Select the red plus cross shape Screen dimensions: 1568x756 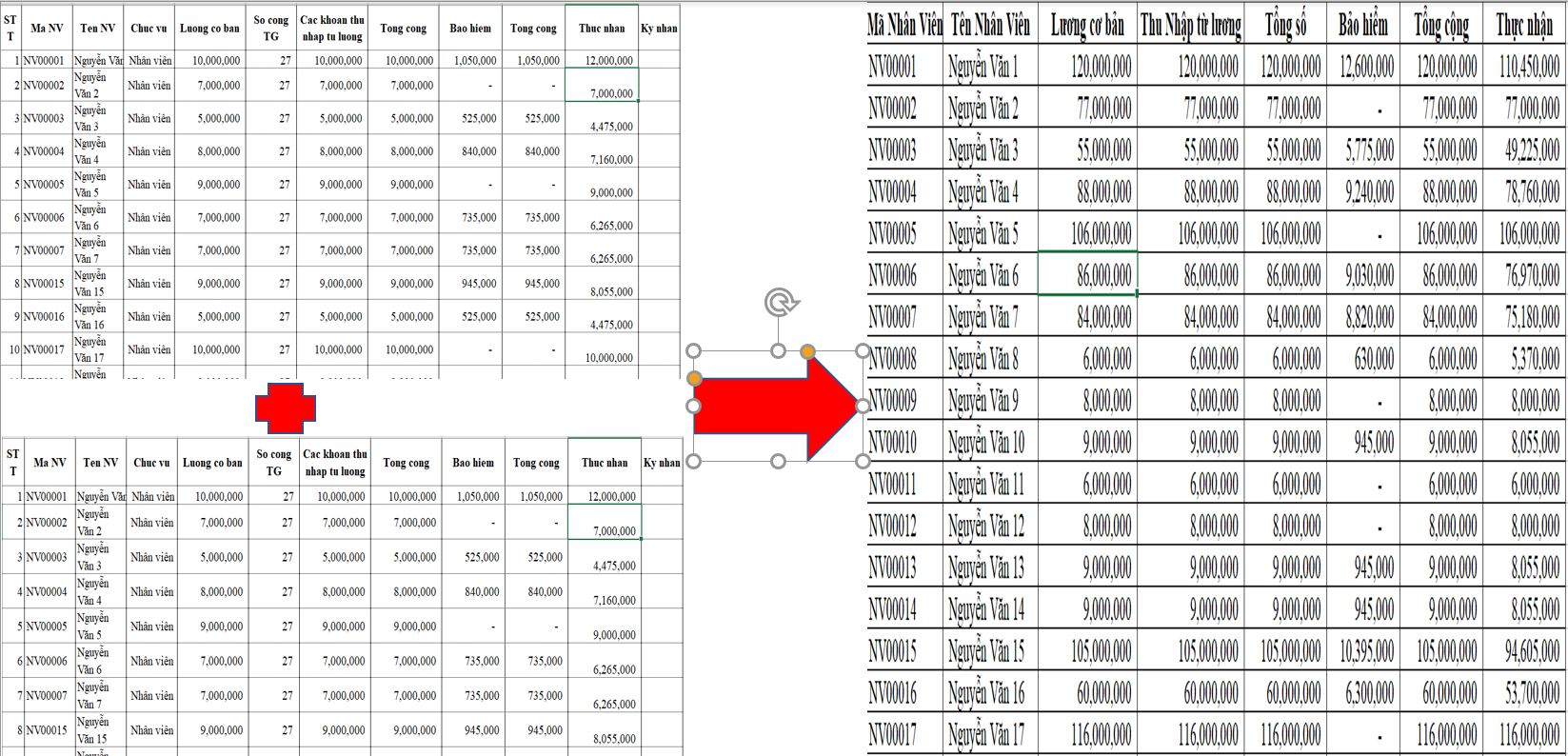[x=285, y=408]
